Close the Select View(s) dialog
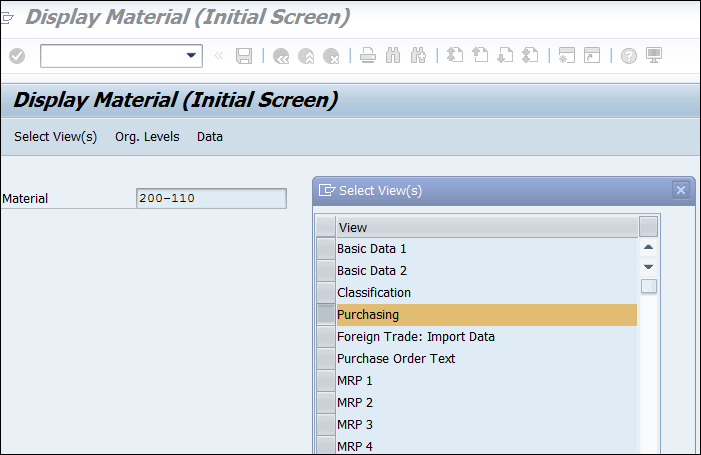The image size is (701, 455). (681, 190)
